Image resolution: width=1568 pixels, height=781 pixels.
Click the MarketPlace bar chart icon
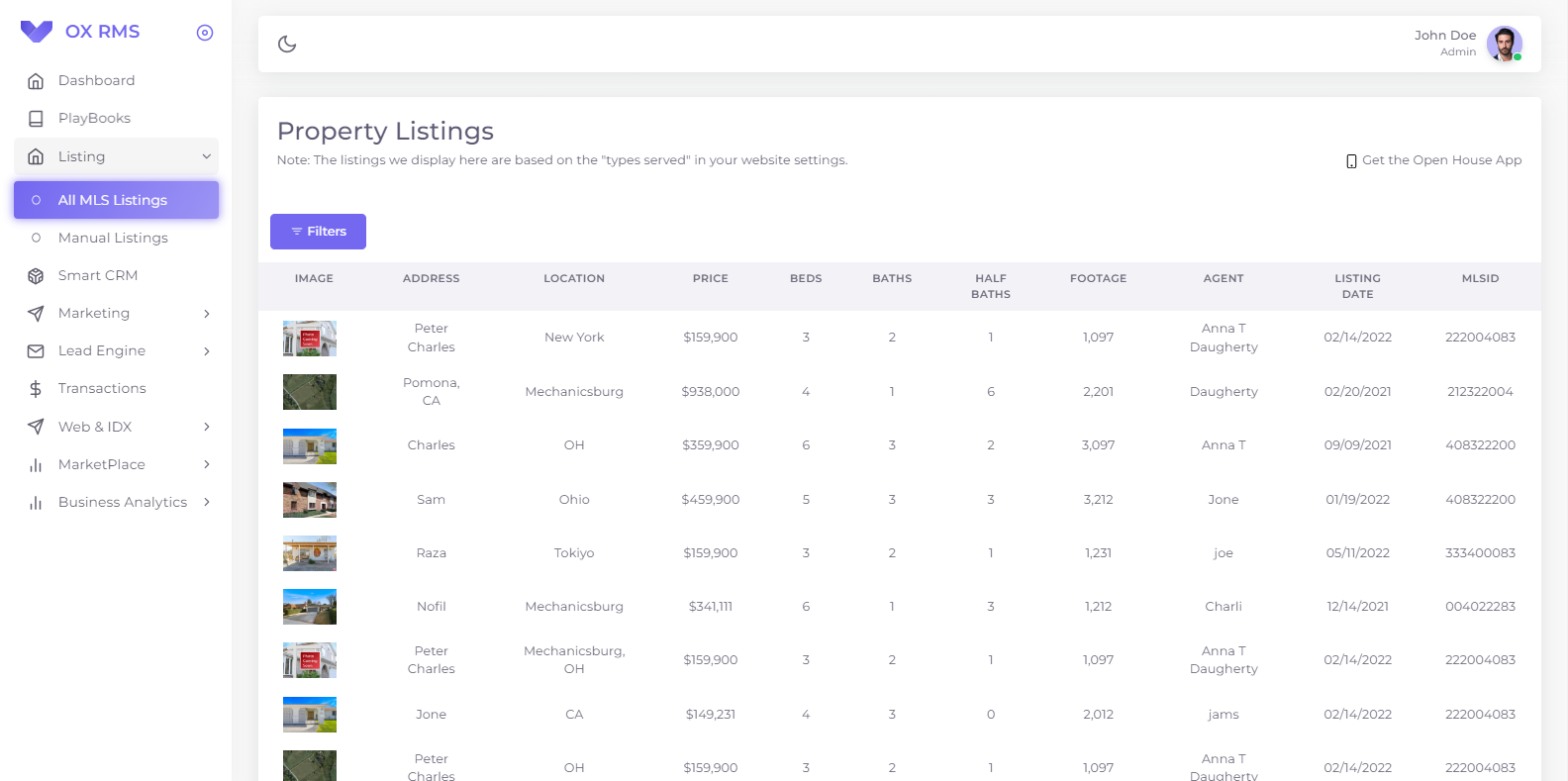tap(36, 465)
